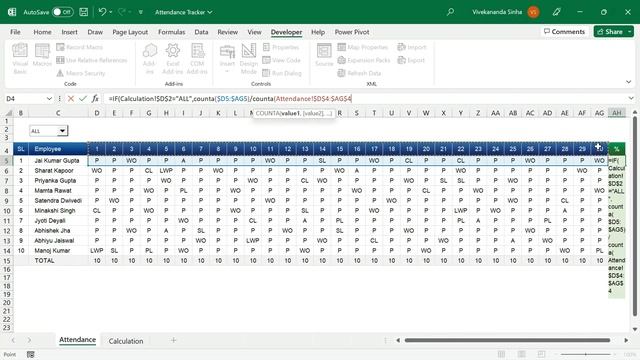Select the Attendance sheet tab
The height and width of the screenshot is (360, 640).
pyautogui.click(x=78, y=340)
